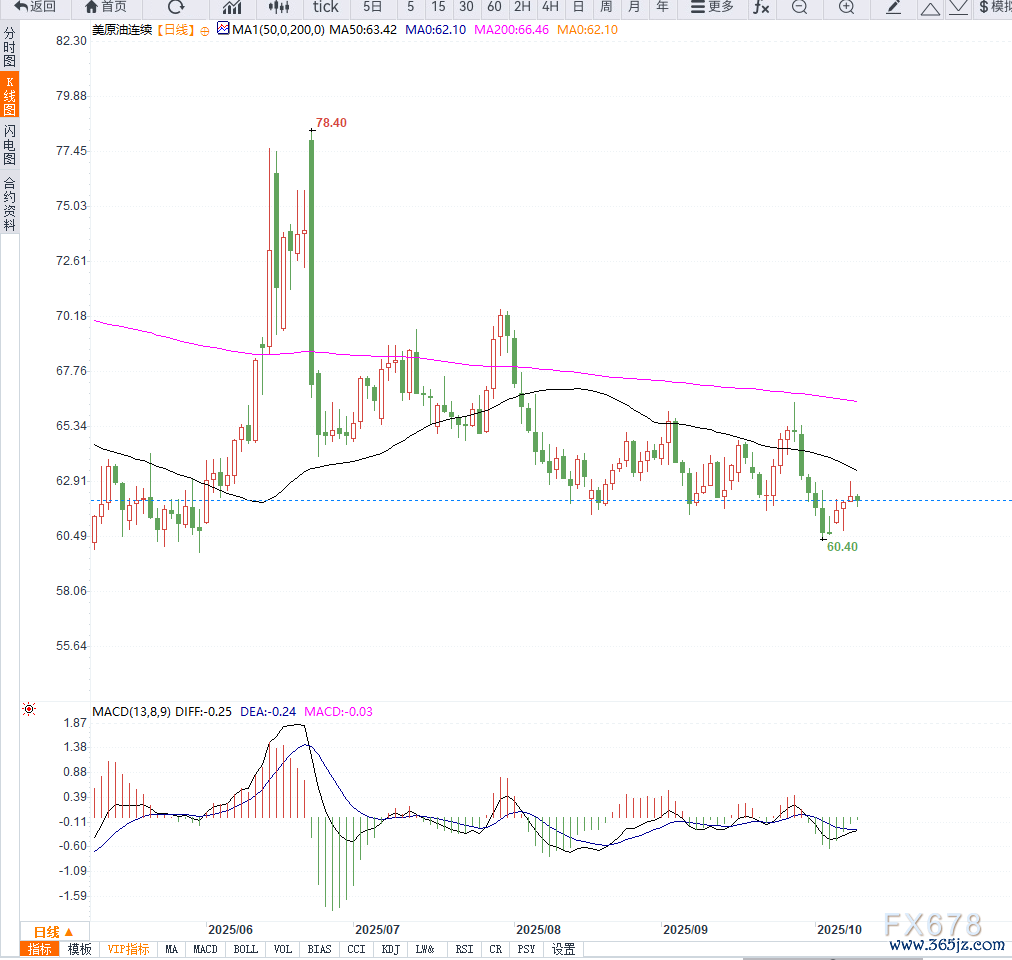Click the 78.40 high price marker
The image size is (1012, 960).
point(331,123)
